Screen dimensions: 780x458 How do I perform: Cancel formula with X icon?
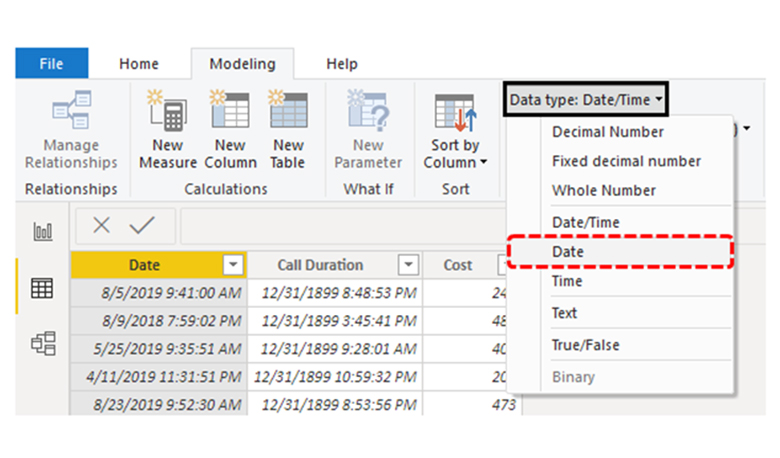point(101,225)
